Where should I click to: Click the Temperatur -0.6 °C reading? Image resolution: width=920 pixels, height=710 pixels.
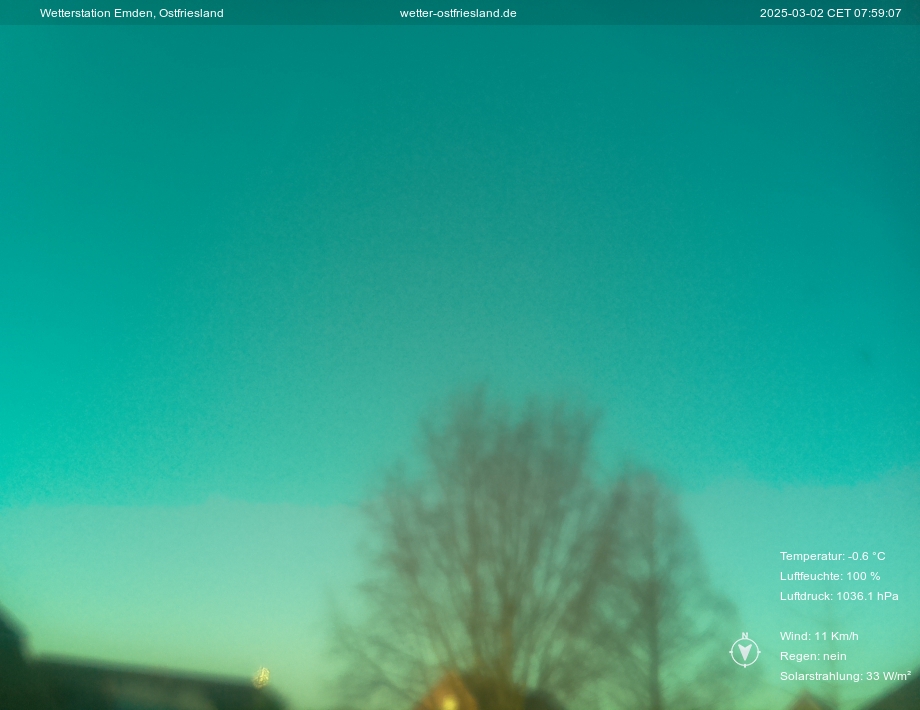(x=832, y=556)
